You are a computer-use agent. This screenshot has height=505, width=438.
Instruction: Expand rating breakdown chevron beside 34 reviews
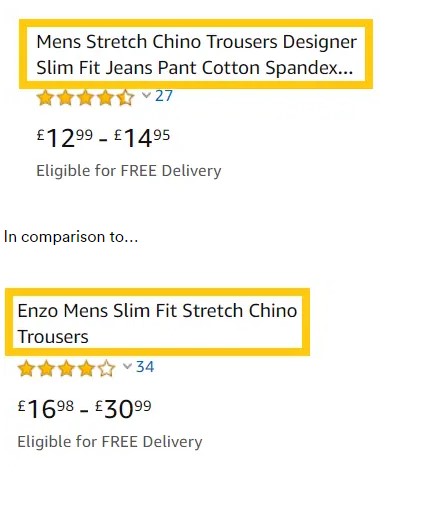[127, 366]
